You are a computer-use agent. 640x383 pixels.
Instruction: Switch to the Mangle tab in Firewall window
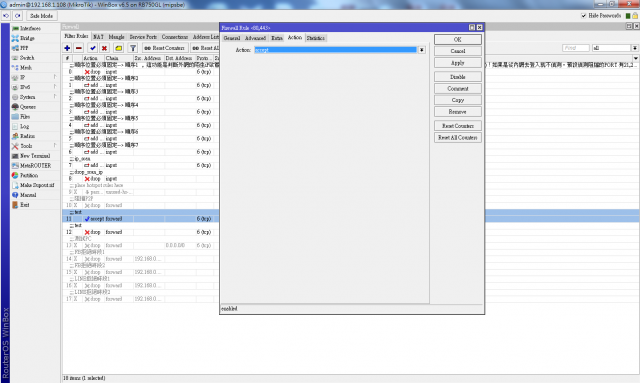(116, 37)
